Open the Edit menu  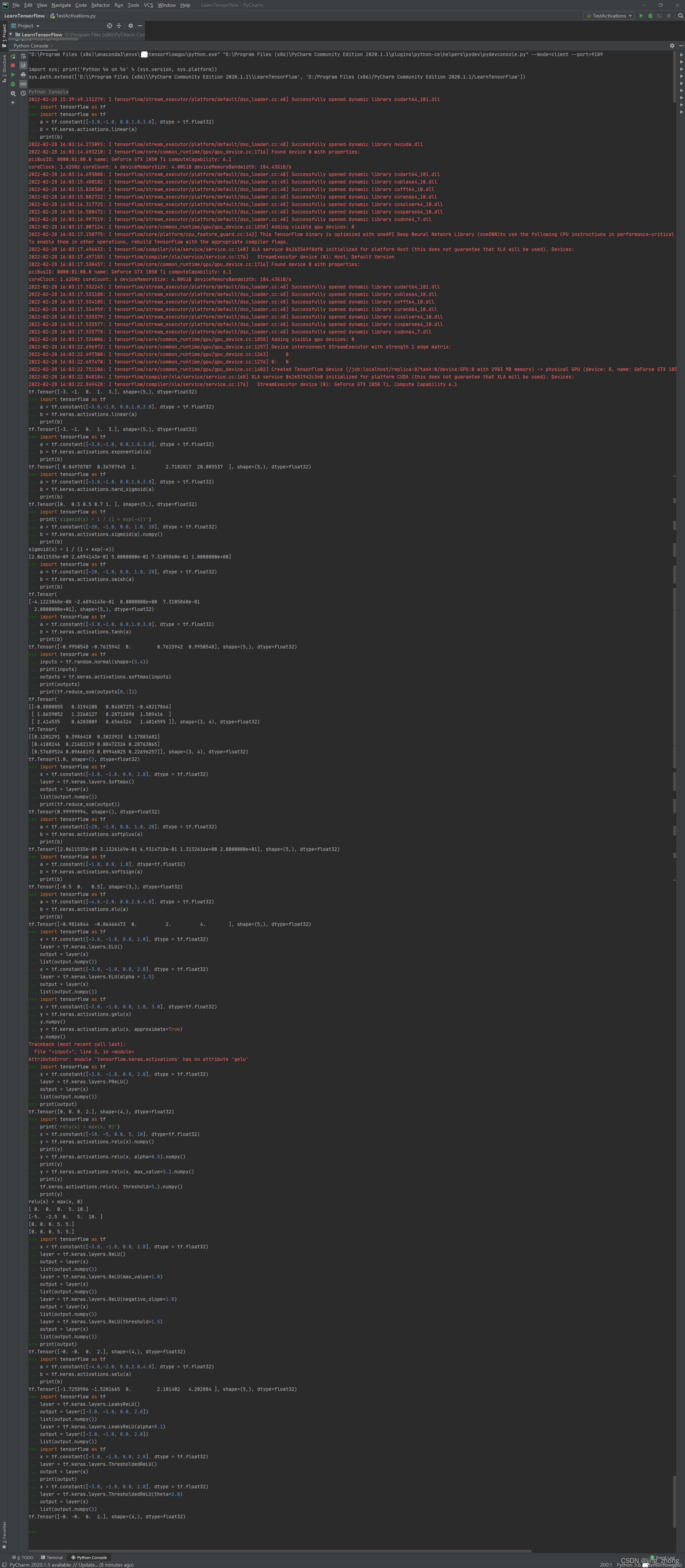click(28, 5)
